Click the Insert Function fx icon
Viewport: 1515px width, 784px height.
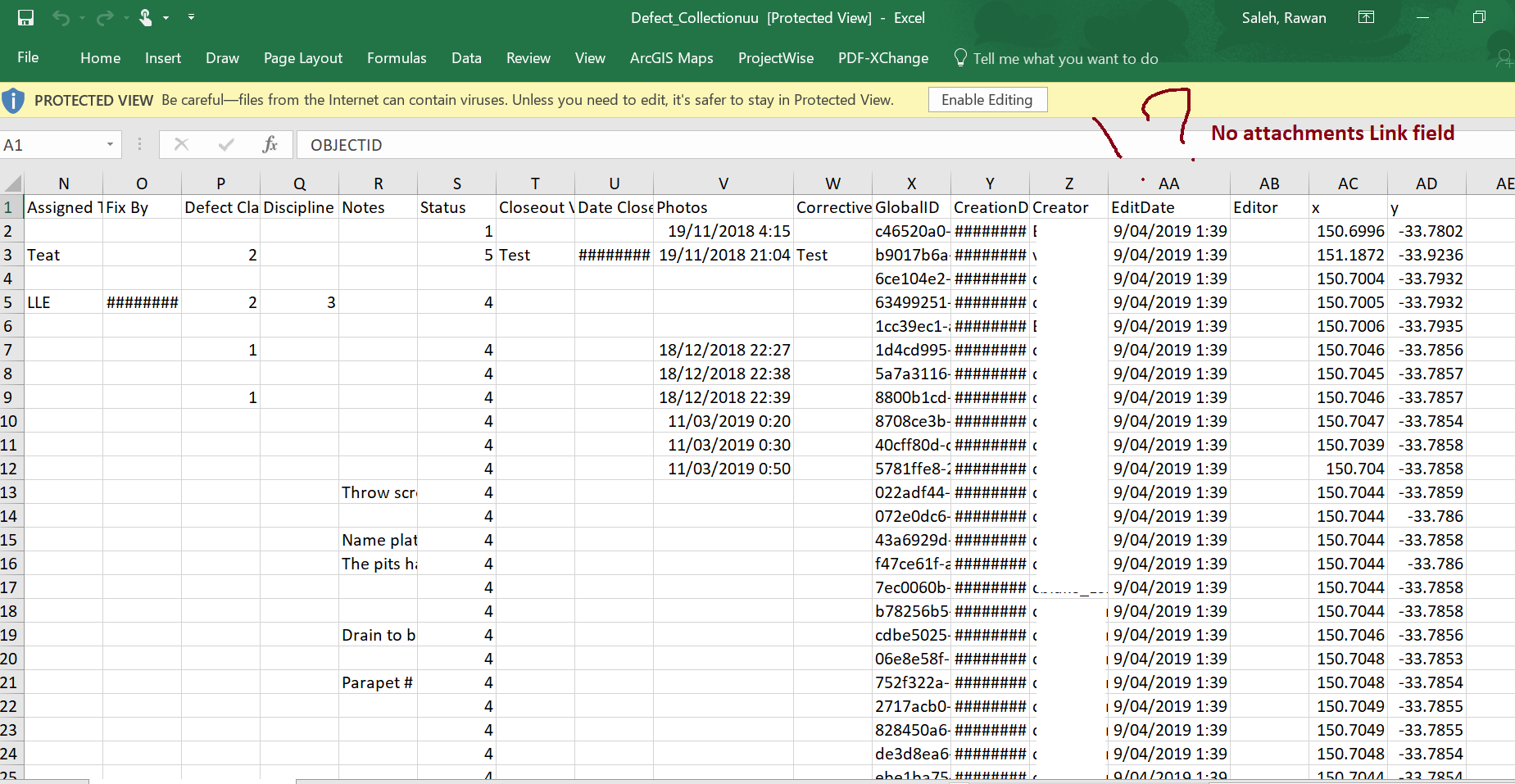point(270,145)
